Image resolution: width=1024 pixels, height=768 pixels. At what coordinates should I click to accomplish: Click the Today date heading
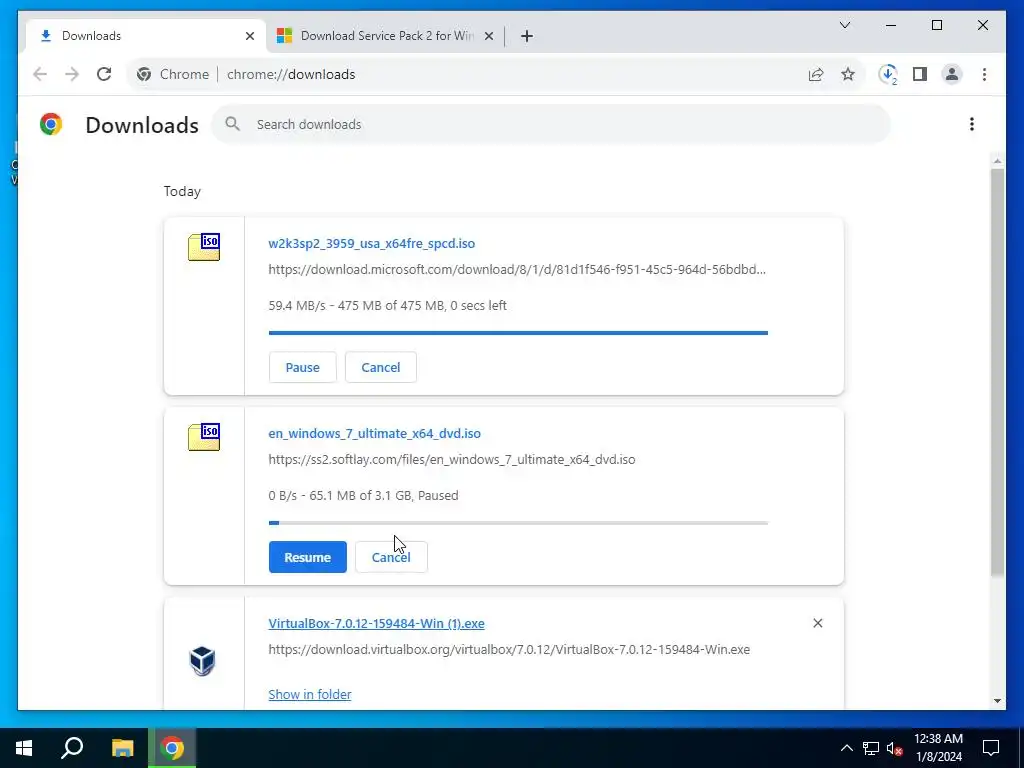tap(182, 191)
